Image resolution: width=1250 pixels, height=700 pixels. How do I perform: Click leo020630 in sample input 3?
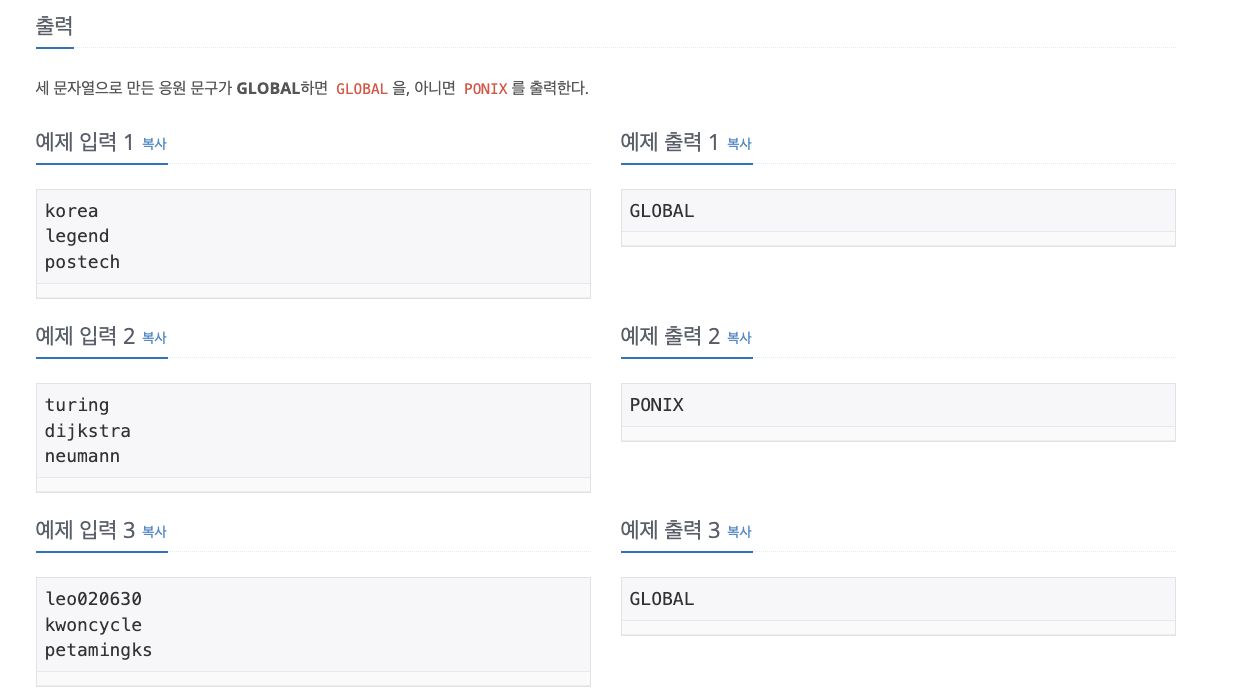pos(93,599)
